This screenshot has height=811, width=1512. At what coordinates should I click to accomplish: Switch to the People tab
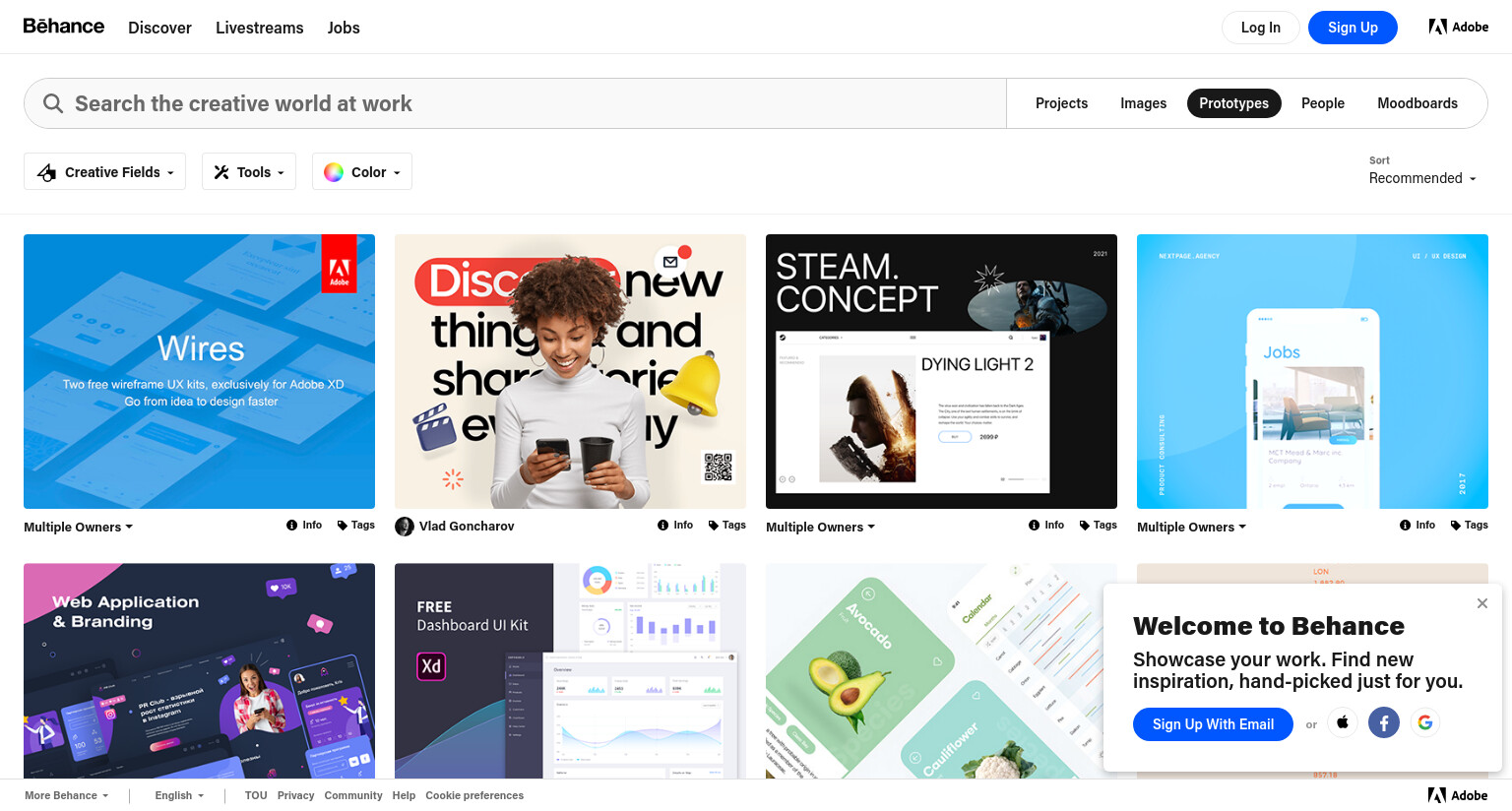[x=1323, y=103]
